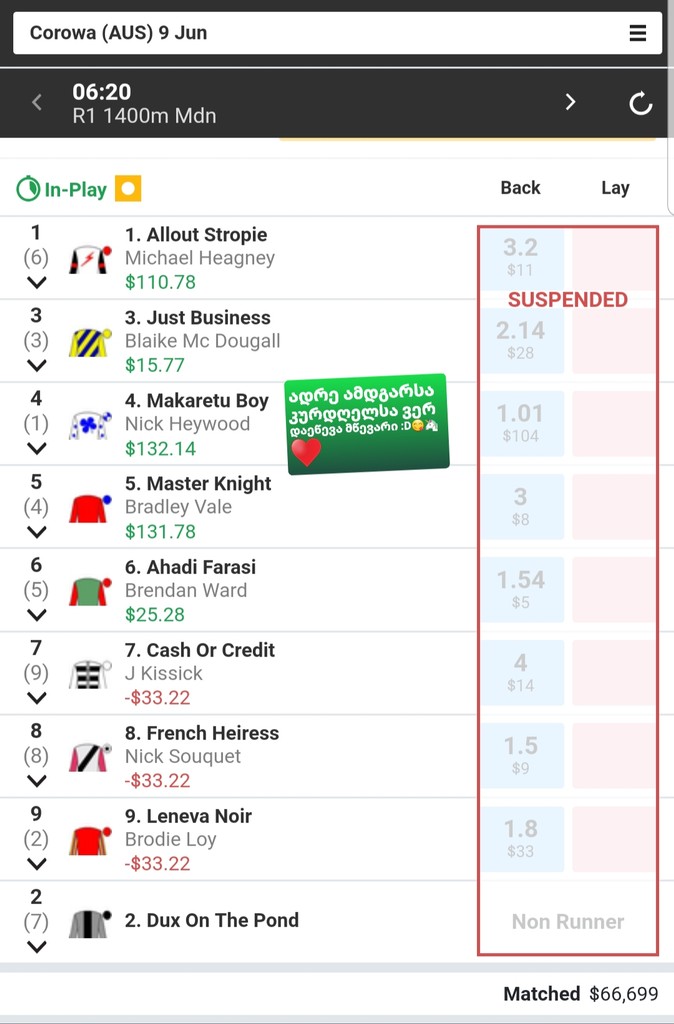Go to the previous race
Image resolution: width=674 pixels, height=1024 pixels.
pyautogui.click(x=37, y=102)
